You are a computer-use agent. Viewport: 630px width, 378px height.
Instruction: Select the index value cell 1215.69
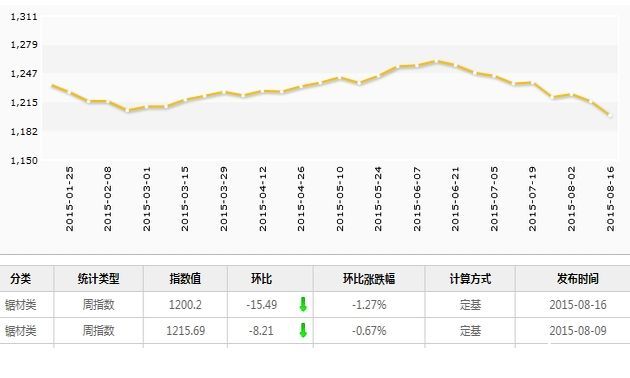pos(186,331)
